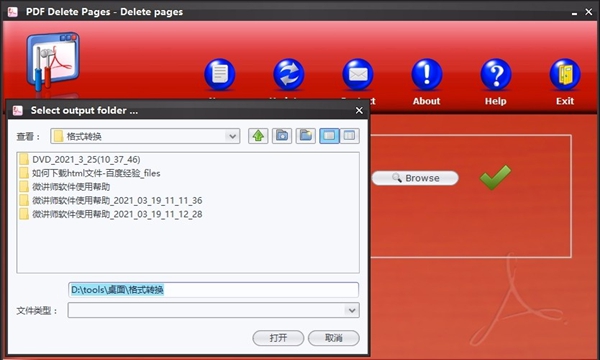Click the Exit label in toolbar

click(565, 101)
